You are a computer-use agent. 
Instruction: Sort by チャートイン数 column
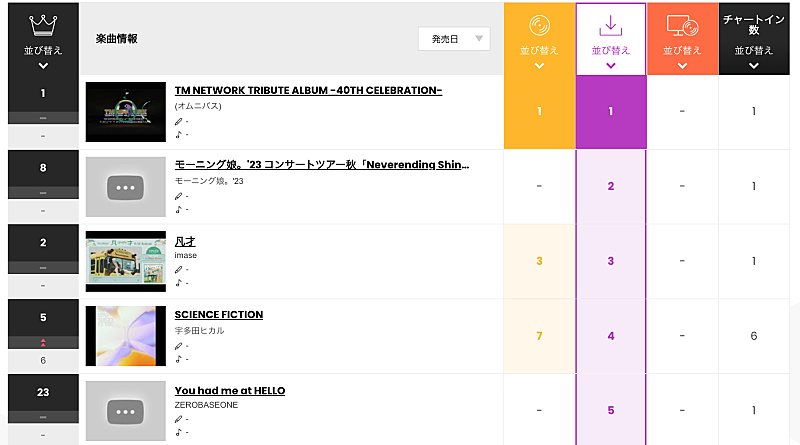click(x=754, y=50)
